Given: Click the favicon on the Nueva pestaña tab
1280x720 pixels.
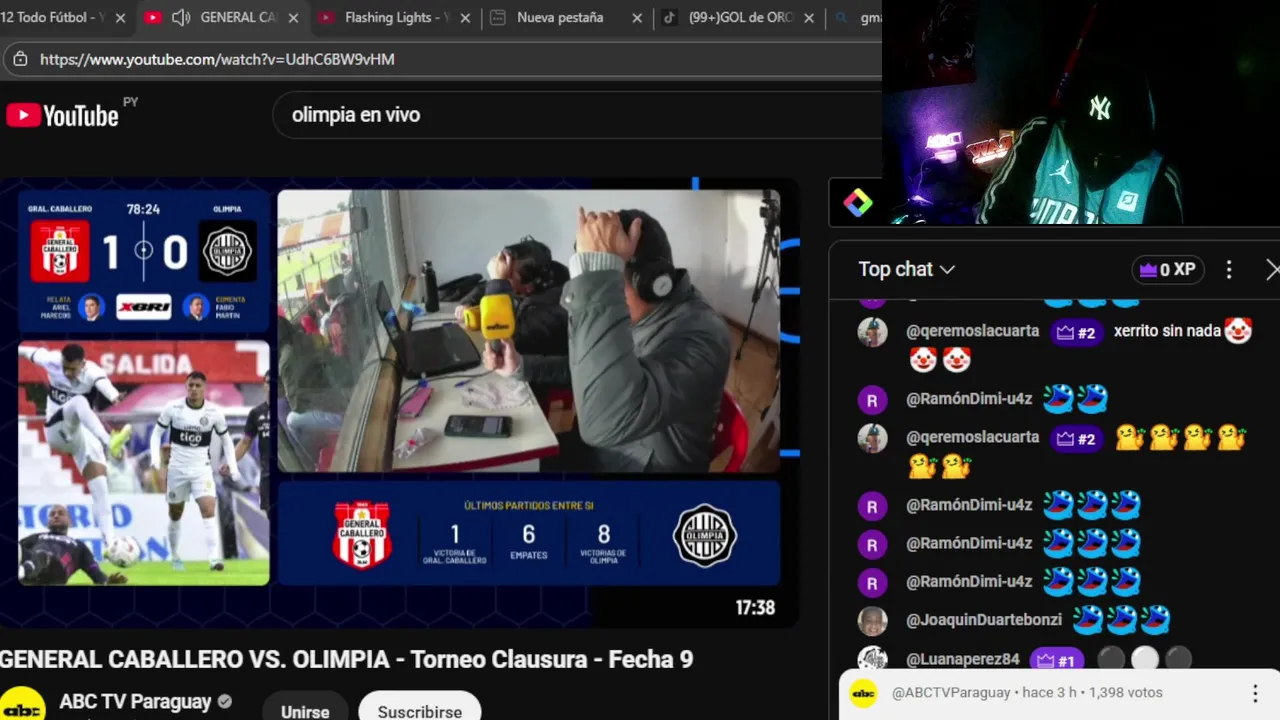Looking at the screenshot, I should tap(498, 18).
